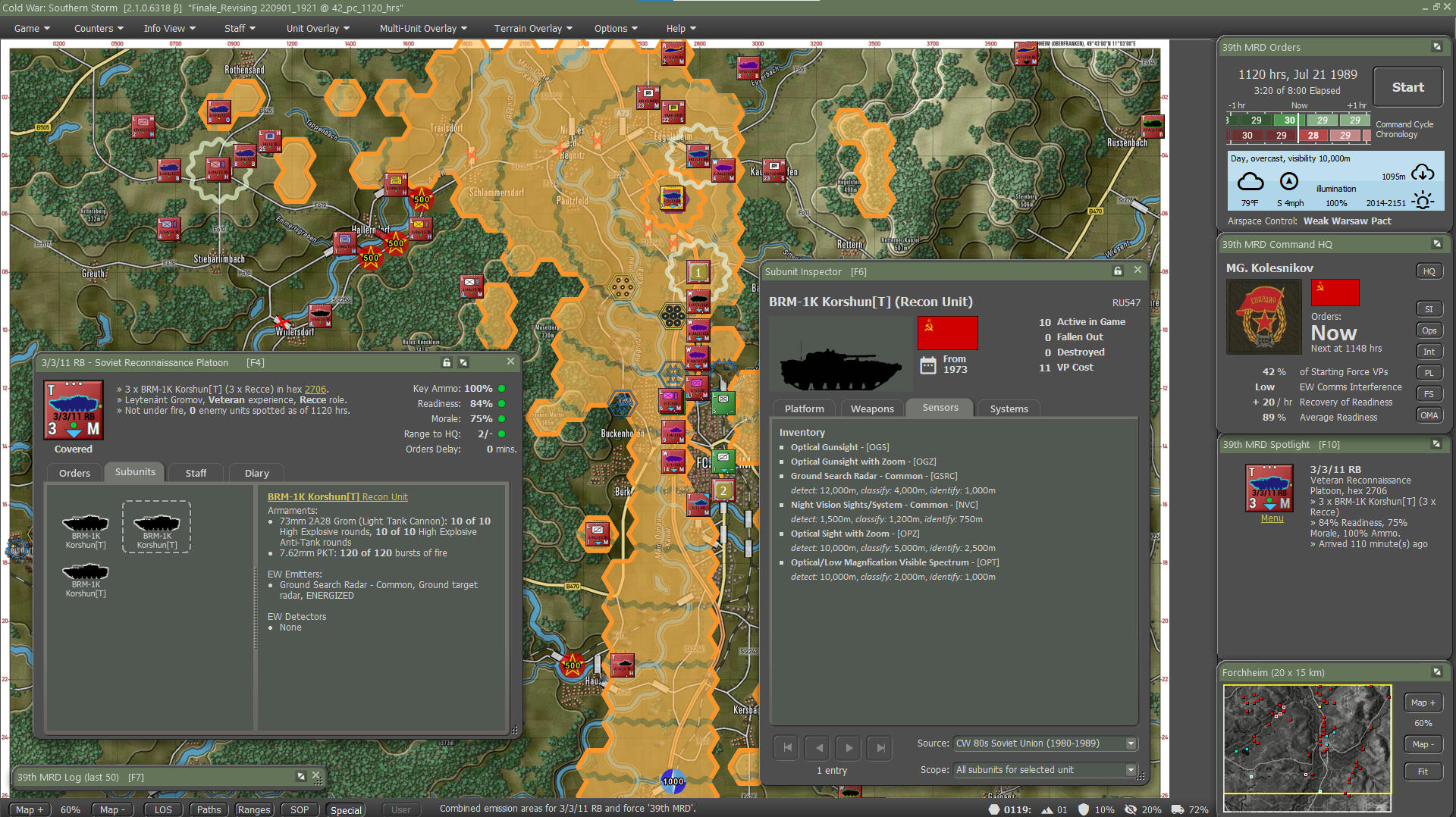Toggle the padlock on the Subunit Inspector
1456x817 pixels.
tap(1117, 271)
